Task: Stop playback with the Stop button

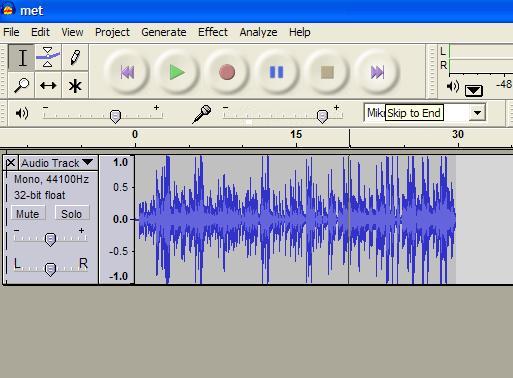Action: [x=327, y=72]
